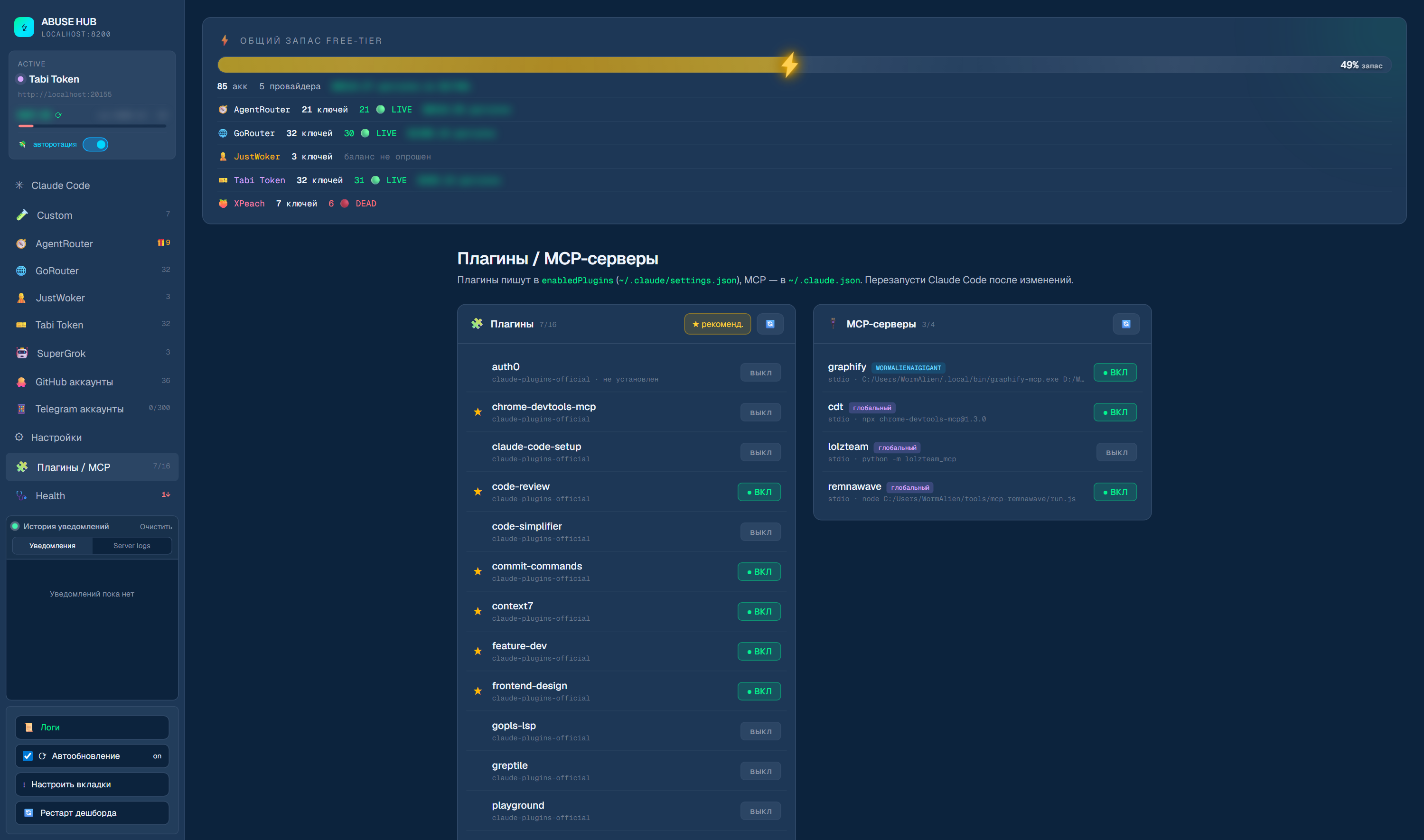Enable the chrome-devtools-mcp plugin toggle
The height and width of the screenshot is (840, 1424).
[x=761, y=412]
